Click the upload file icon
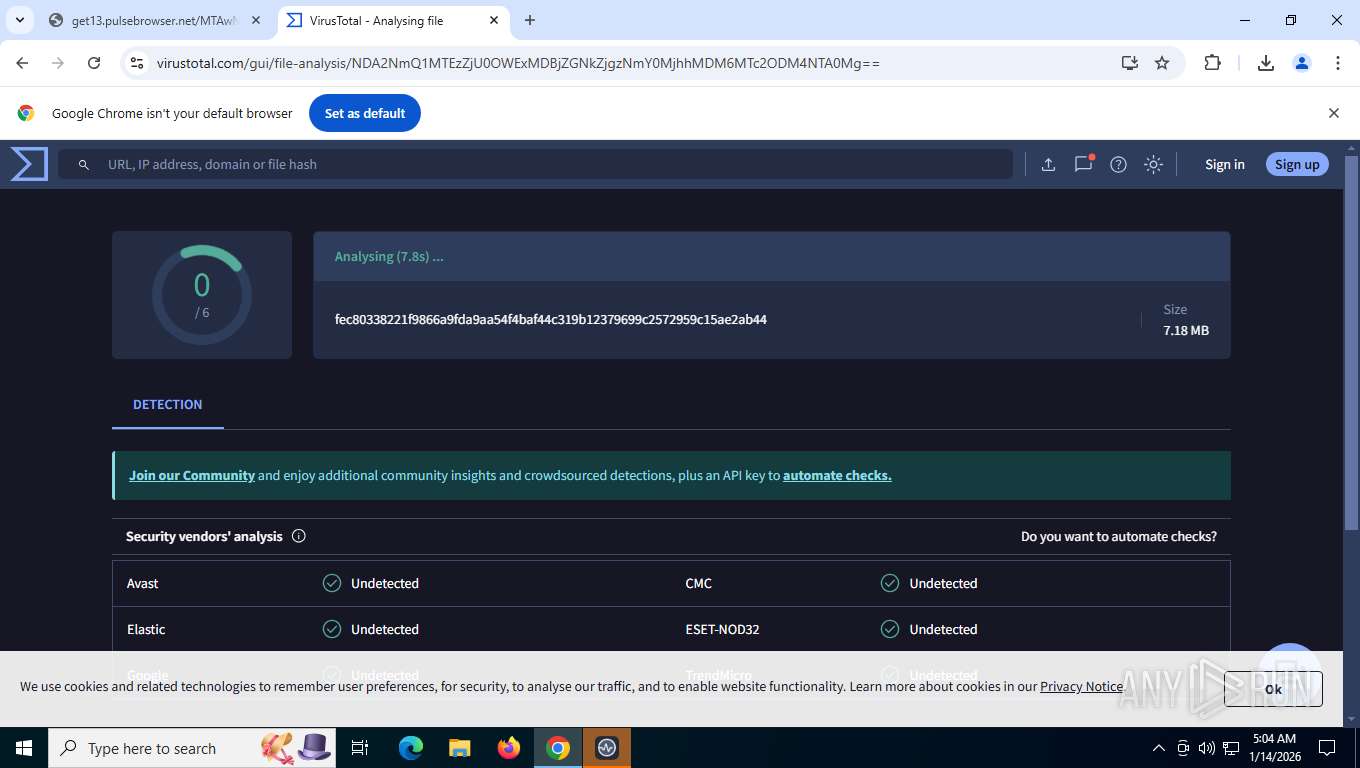Image resolution: width=1360 pixels, height=768 pixels. tap(1048, 165)
